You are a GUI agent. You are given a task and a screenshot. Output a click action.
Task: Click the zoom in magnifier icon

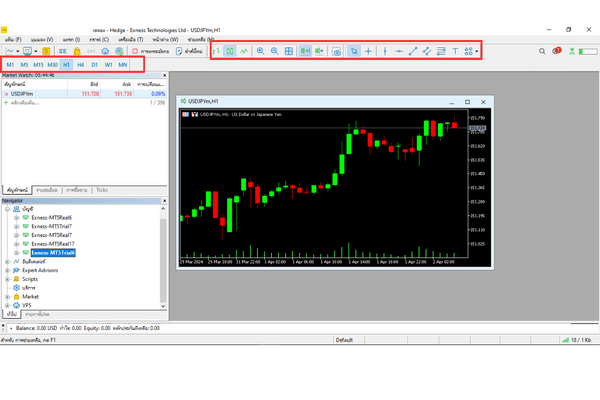coord(261,50)
